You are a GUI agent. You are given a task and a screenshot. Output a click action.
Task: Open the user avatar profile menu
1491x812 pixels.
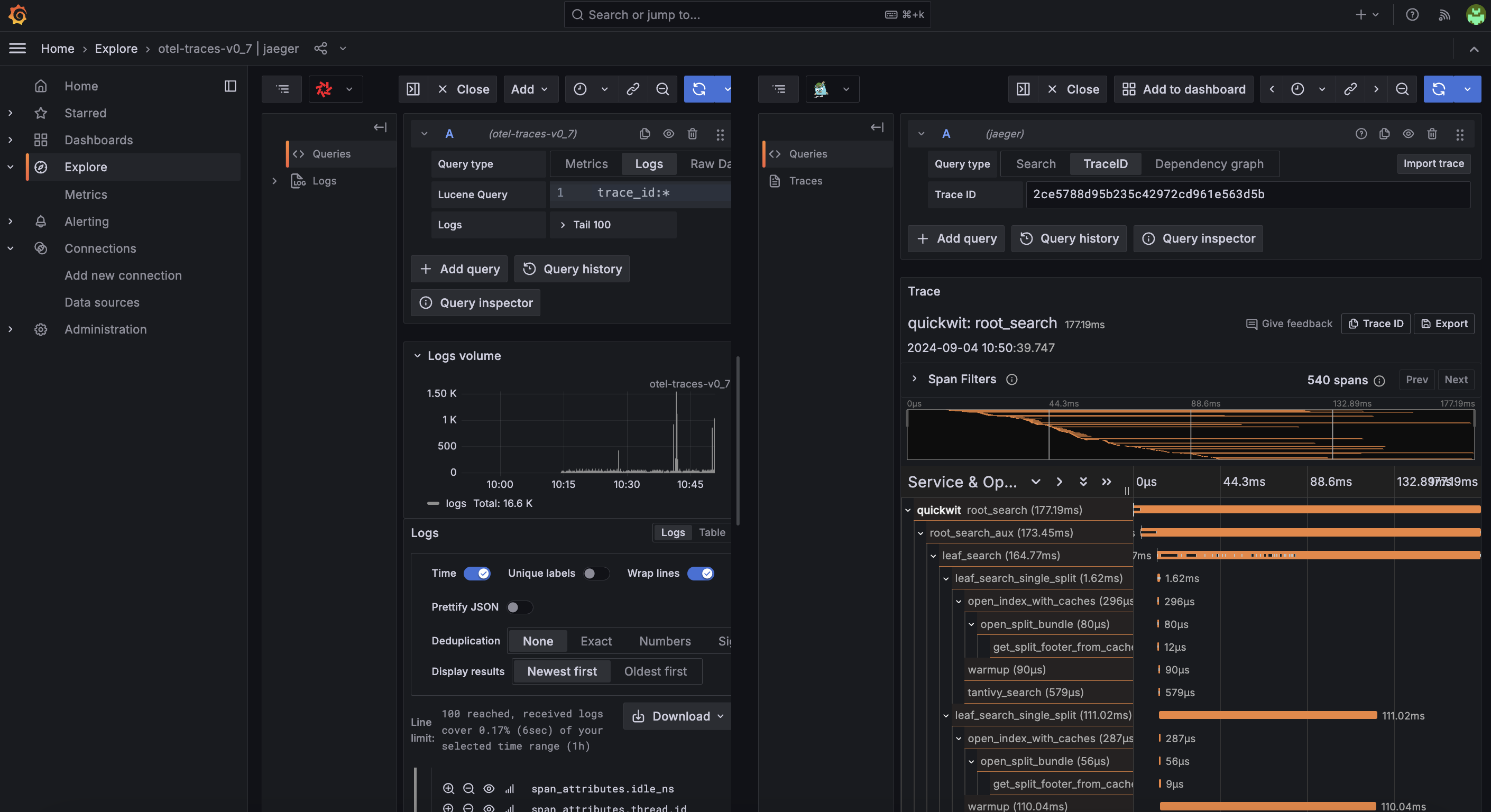[x=1475, y=14]
